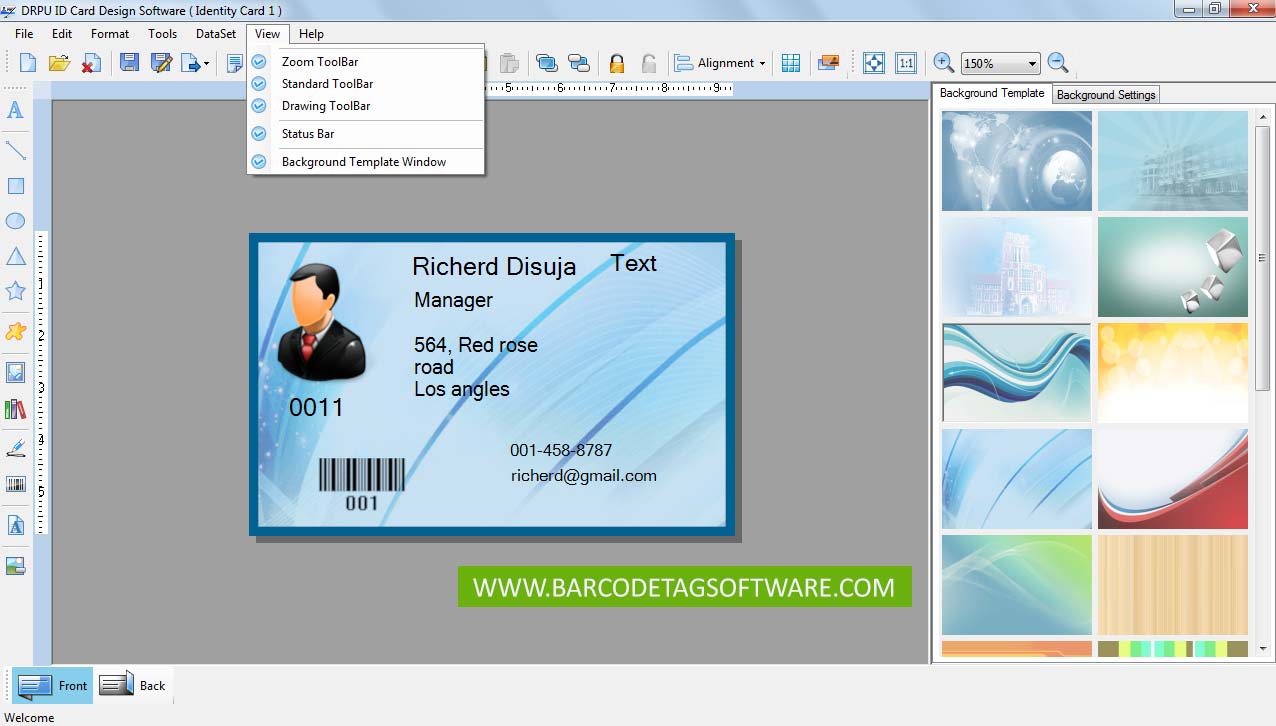Screen dimensions: 1276x726
Task: Click the Zoom In magnifier
Action: click(943, 62)
